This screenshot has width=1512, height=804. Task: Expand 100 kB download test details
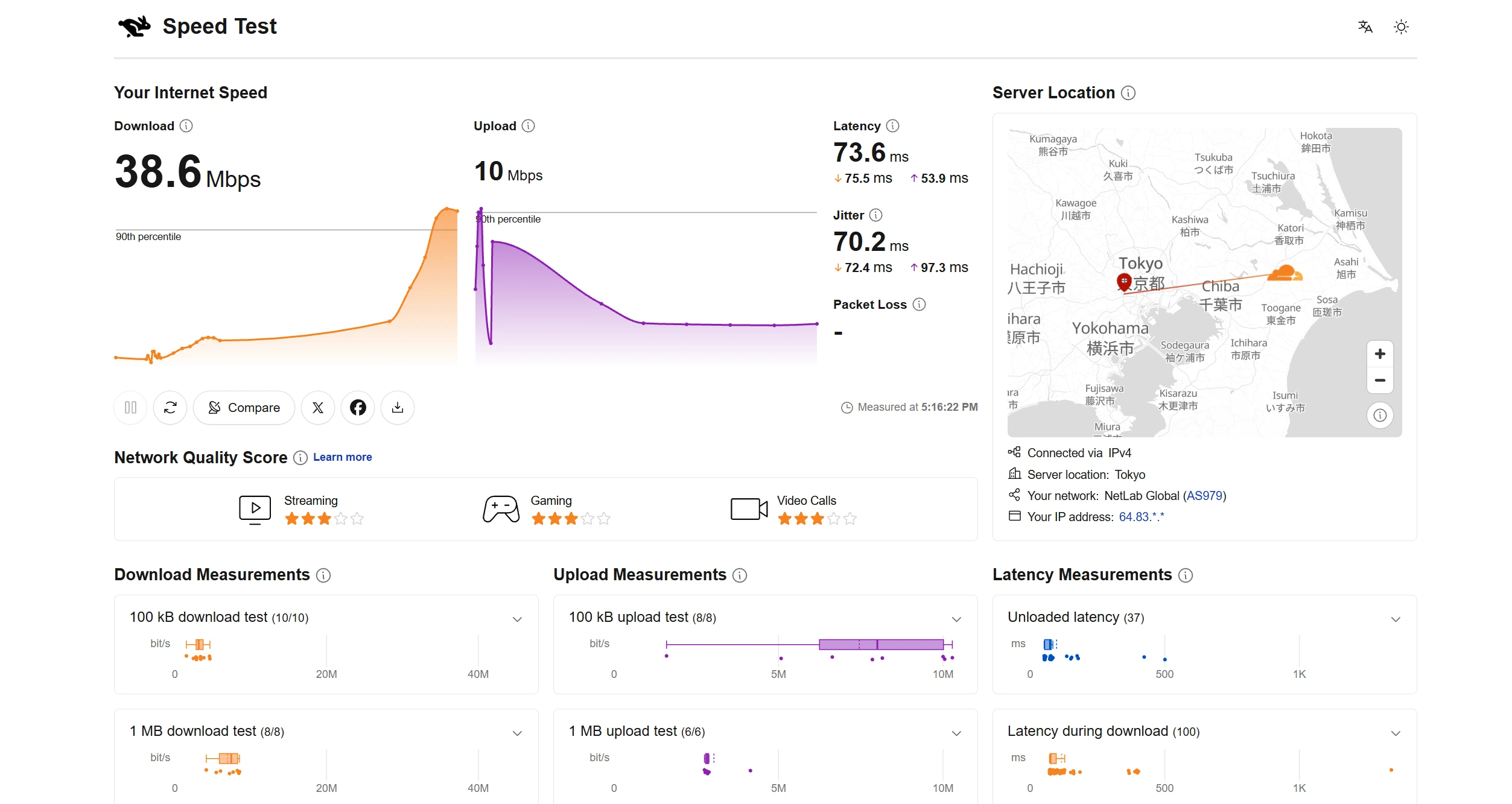click(x=517, y=619)
